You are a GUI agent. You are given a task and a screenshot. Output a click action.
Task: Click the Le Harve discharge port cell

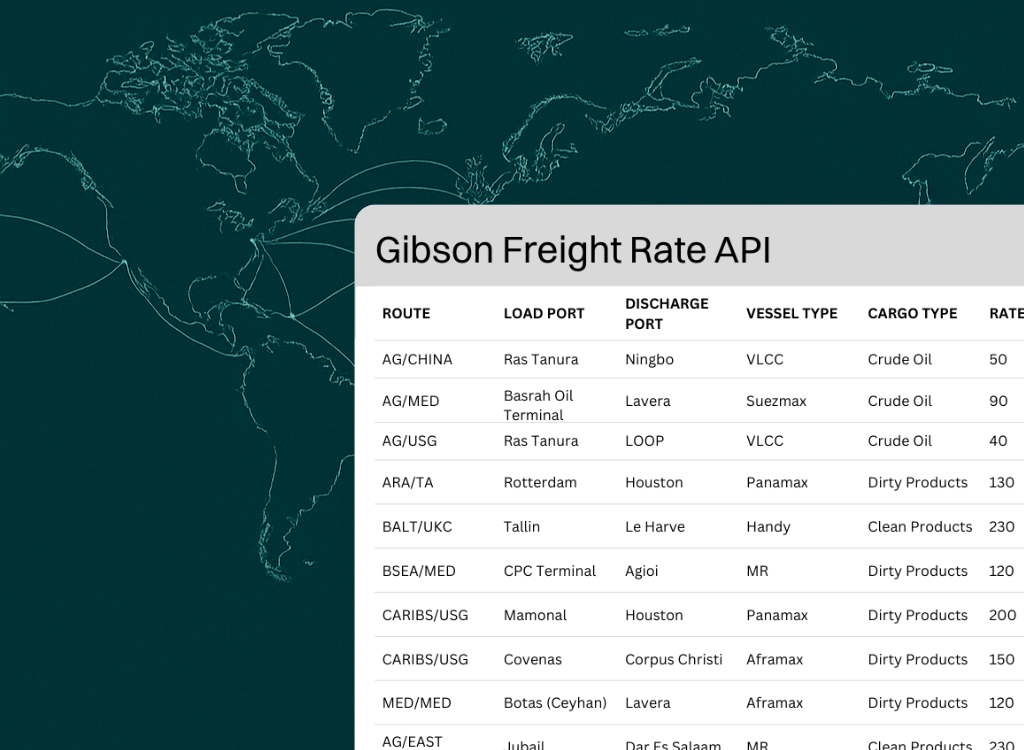654,526
